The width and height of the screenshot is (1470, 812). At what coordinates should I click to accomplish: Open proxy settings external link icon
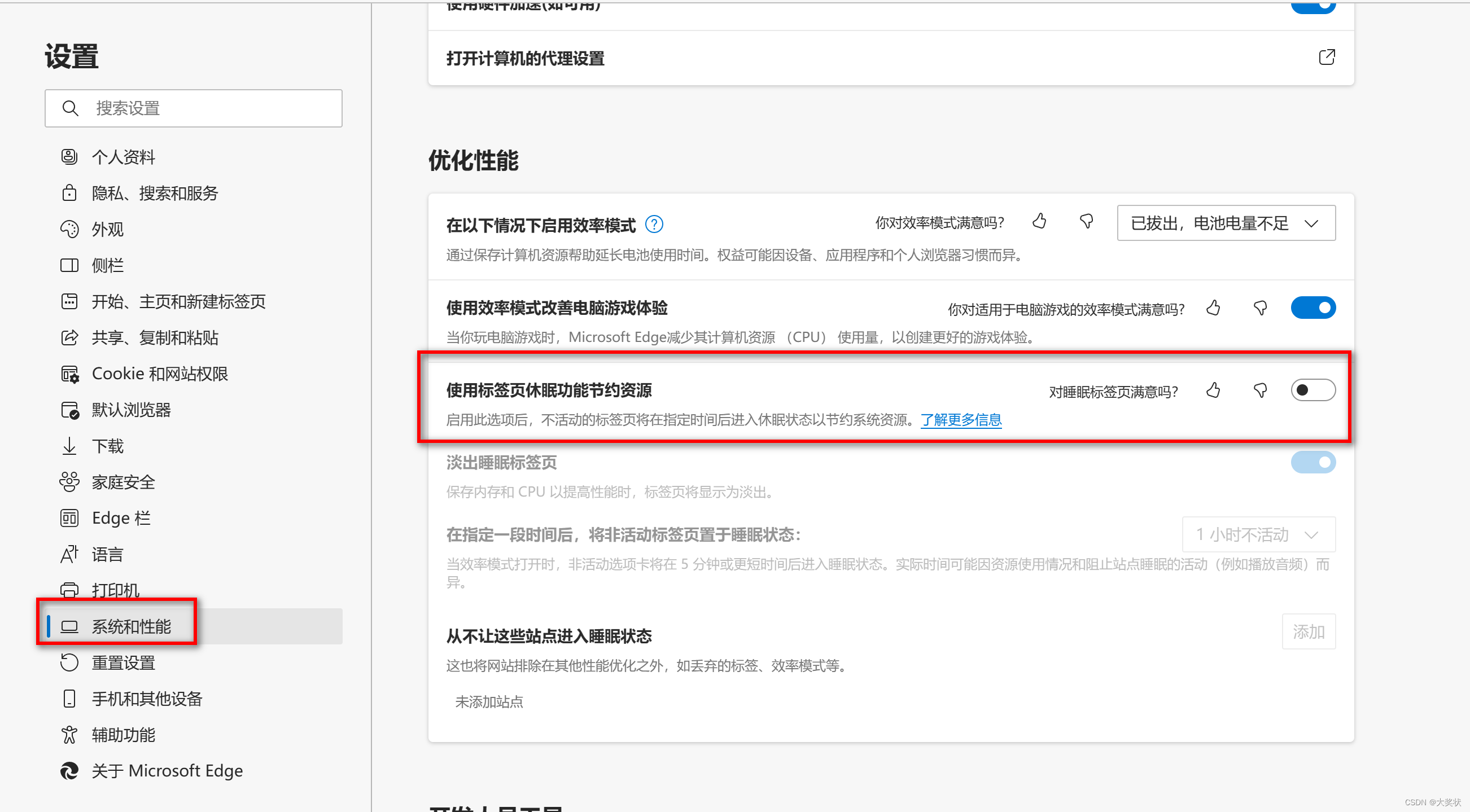point(1327,58)
